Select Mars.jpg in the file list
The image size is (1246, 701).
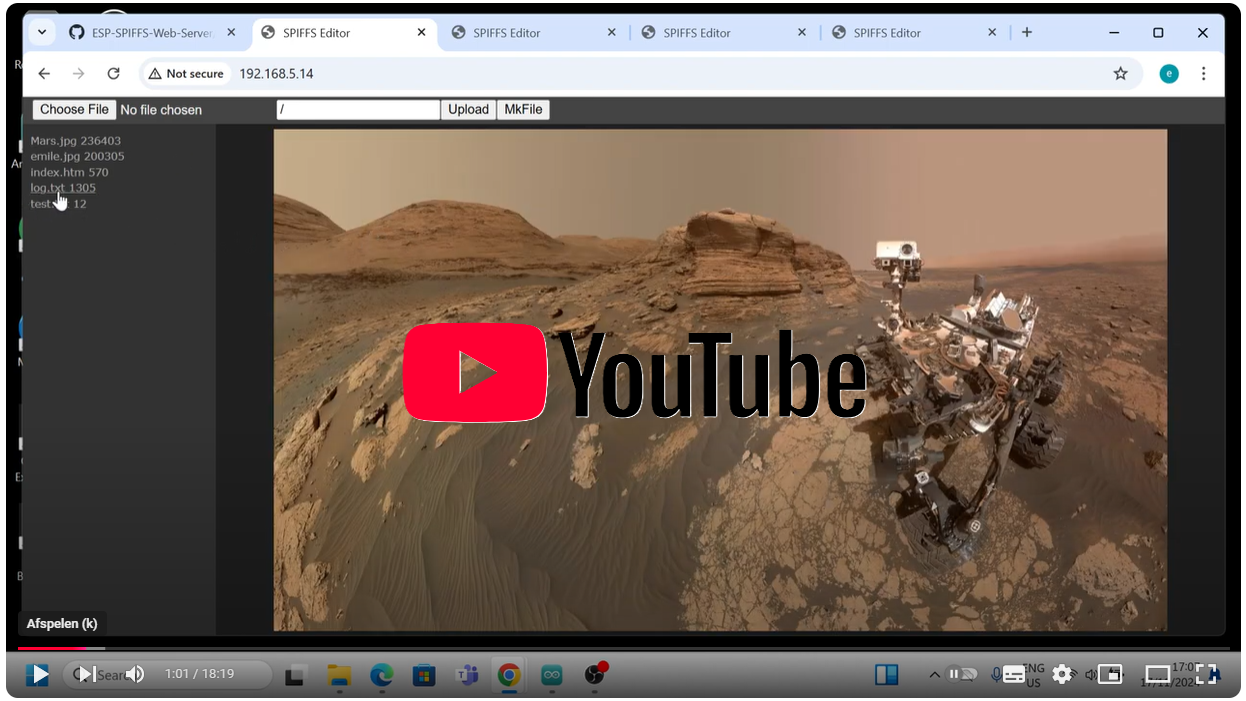(75, 141)
